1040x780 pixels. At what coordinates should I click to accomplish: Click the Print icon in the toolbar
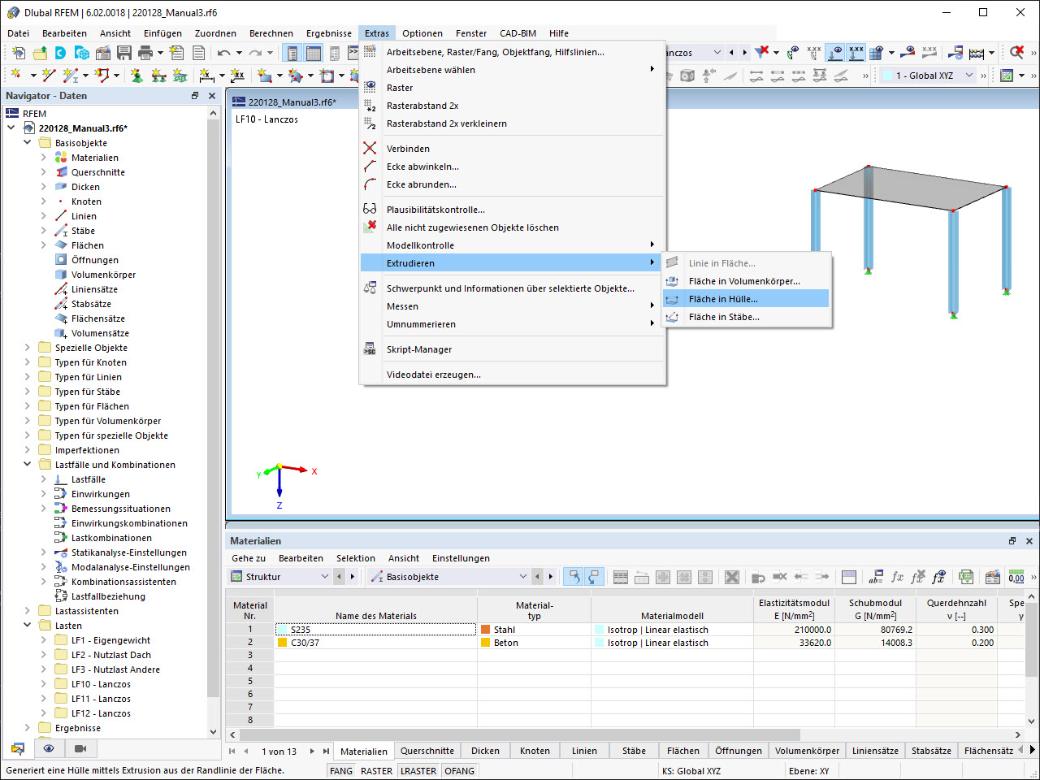(145, 52)
